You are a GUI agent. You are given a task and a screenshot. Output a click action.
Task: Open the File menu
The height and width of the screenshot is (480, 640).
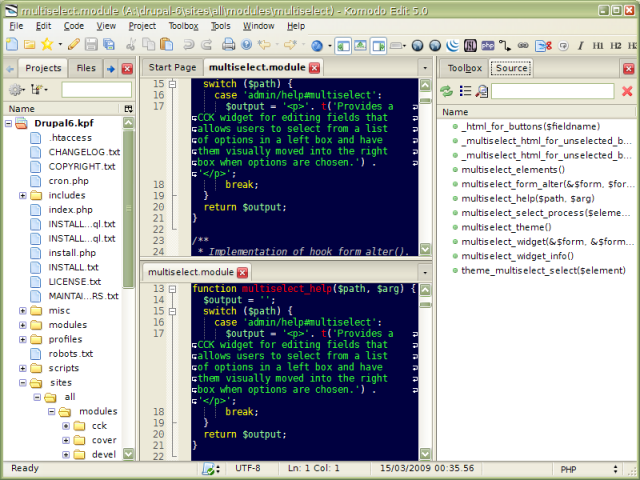[x=16, y=26]
